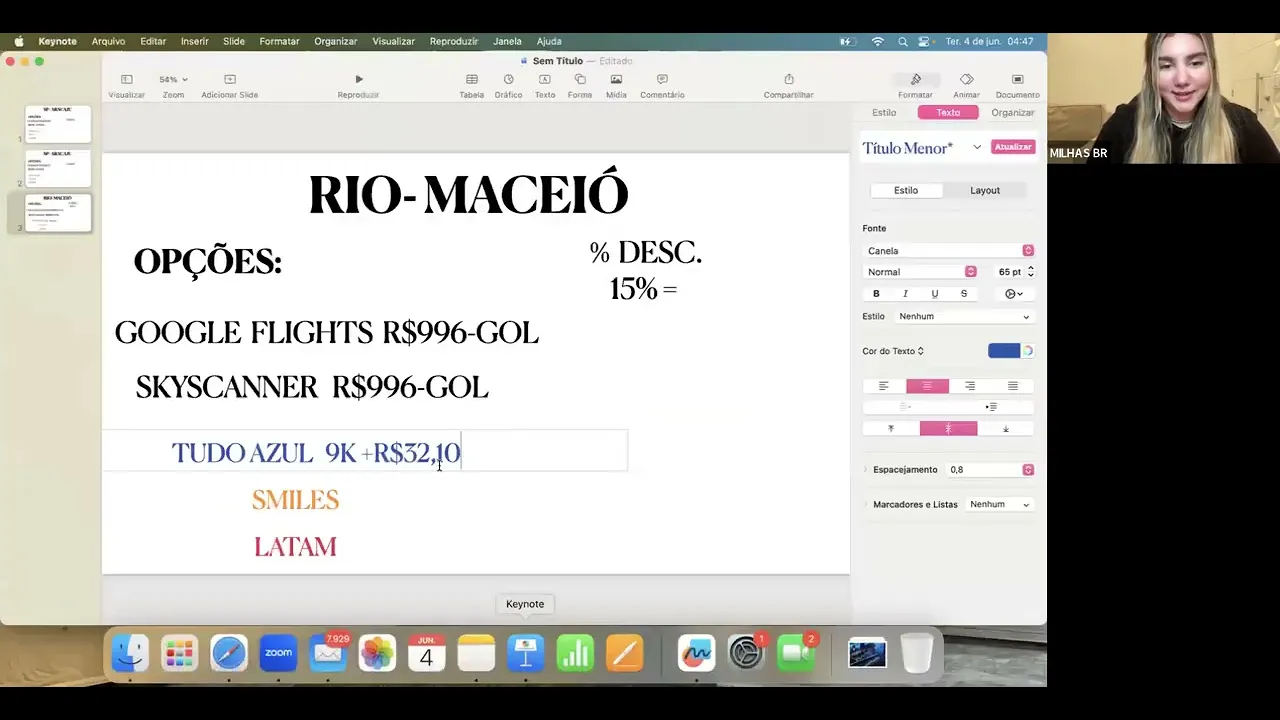Viewport: 1280px width, 720px height.
Task: Insert a table with Tabela tool
Action: click(471, 86)
